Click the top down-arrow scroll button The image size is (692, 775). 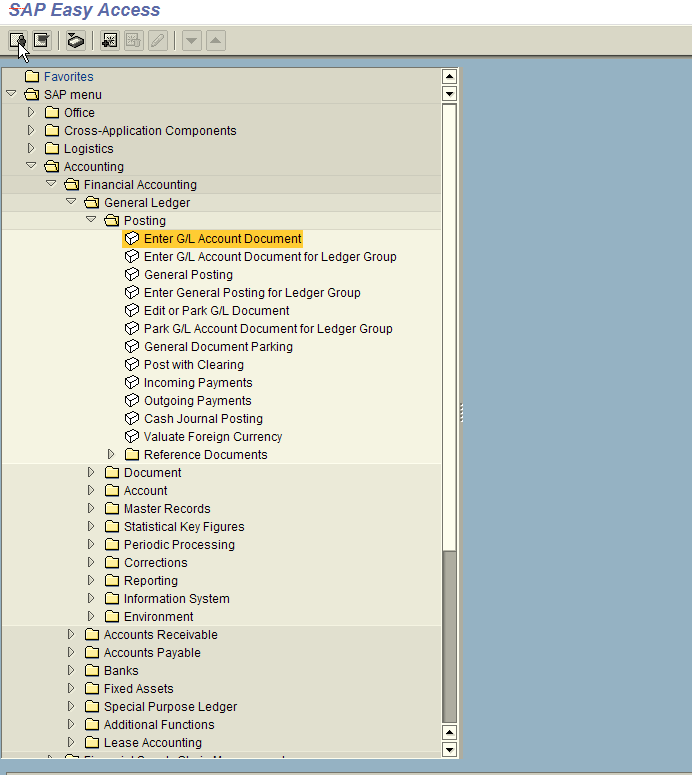coord(449,93)
